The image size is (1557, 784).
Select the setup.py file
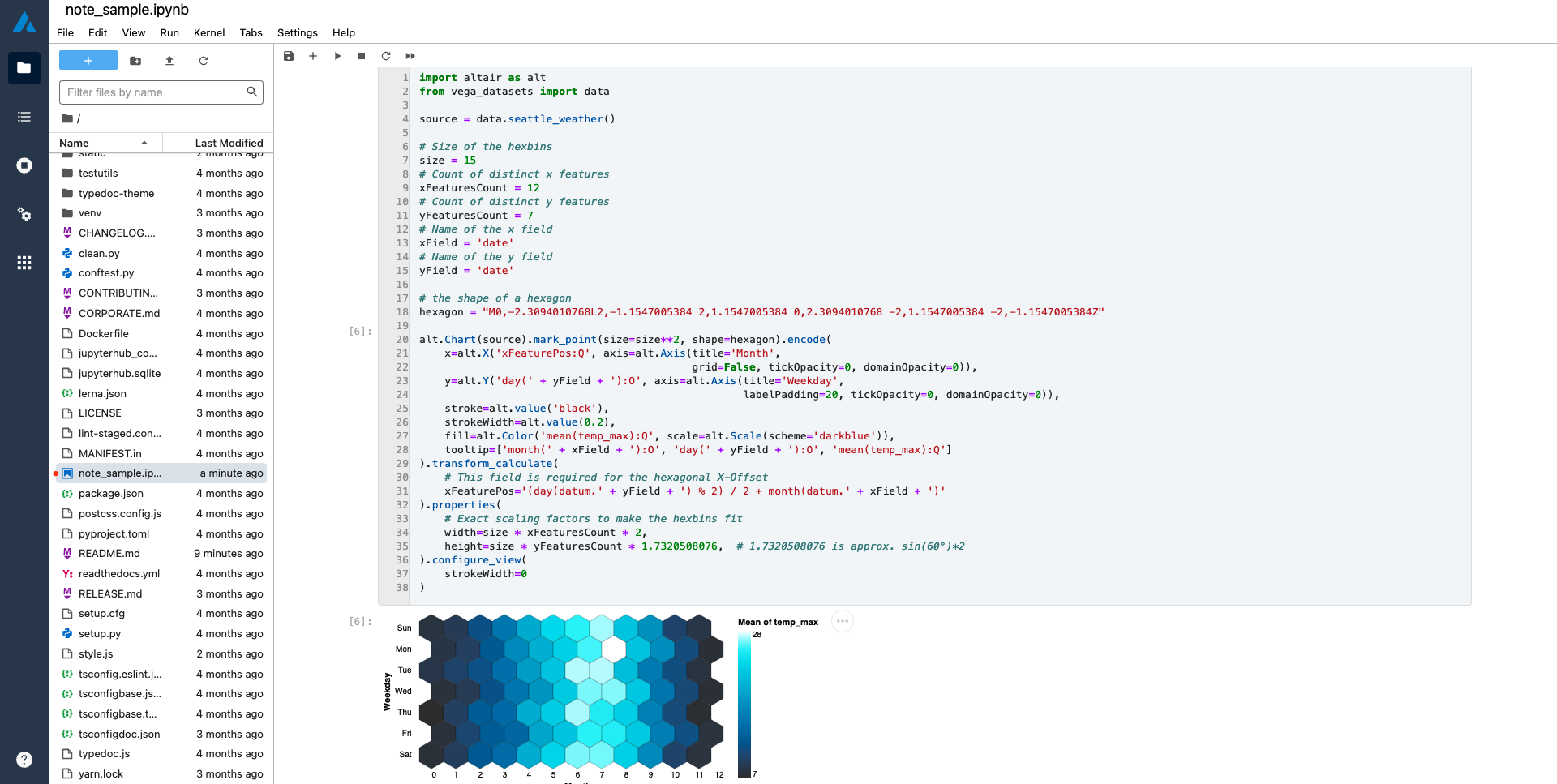coord(162,634)
